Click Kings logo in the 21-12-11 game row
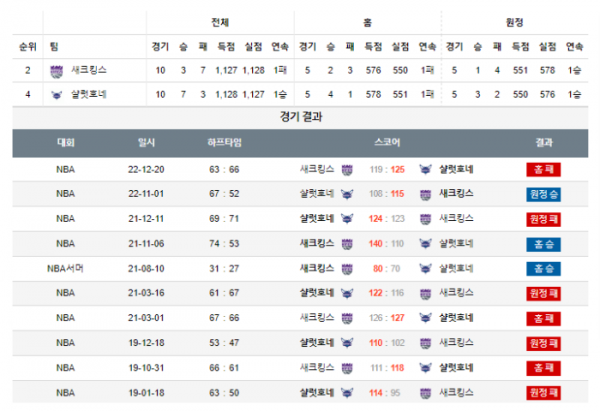Screen dimensions: 600x411 click(426, 220)
